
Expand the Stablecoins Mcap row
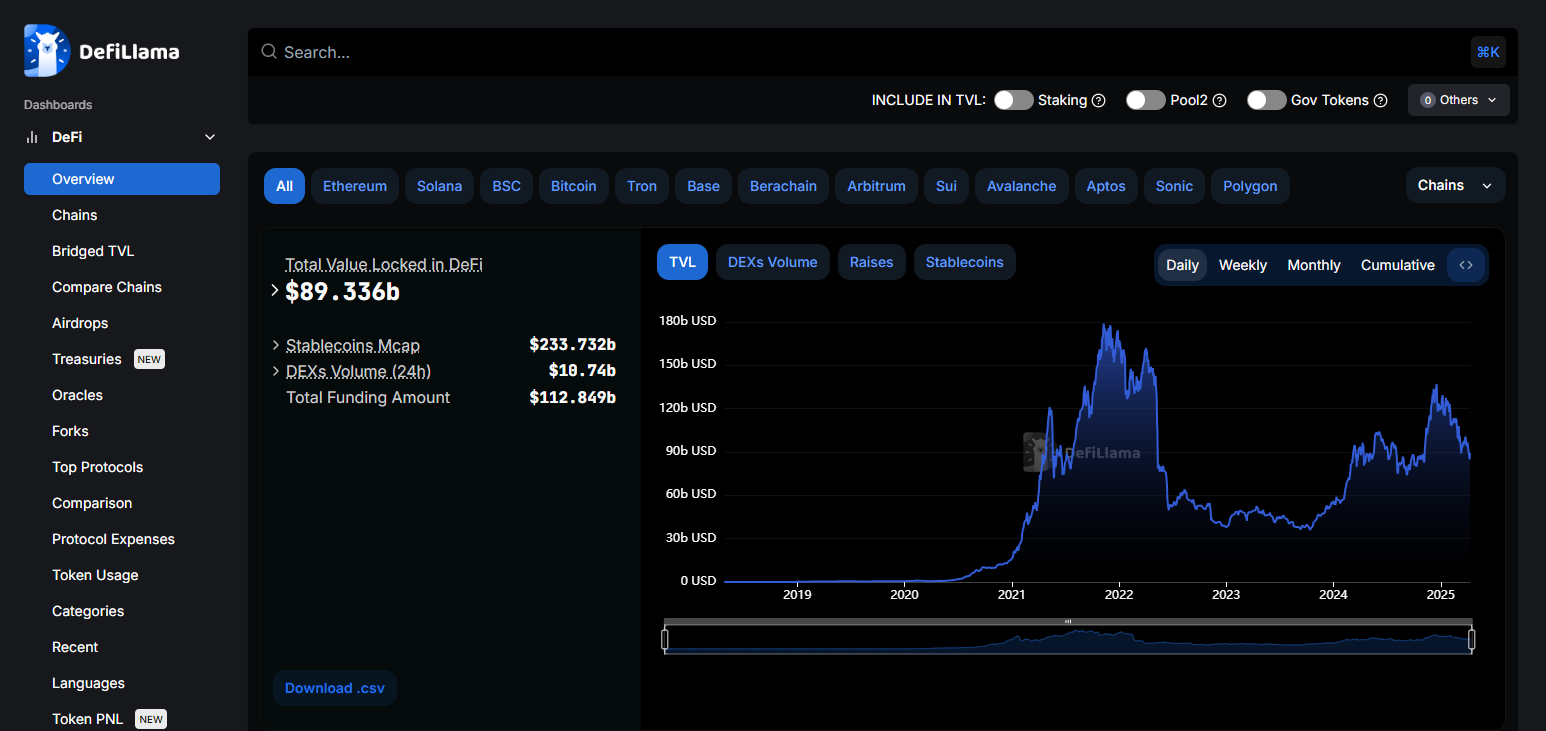[276, 345]
